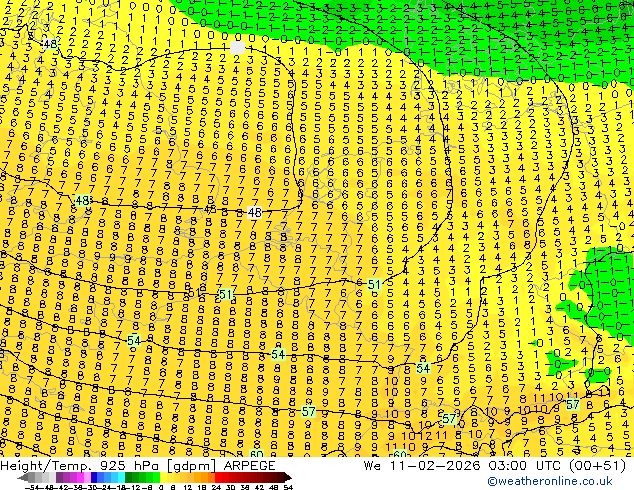Click the white '48' contour label in the map center
This screenshot has height=490, width=634.
[254, 212]
